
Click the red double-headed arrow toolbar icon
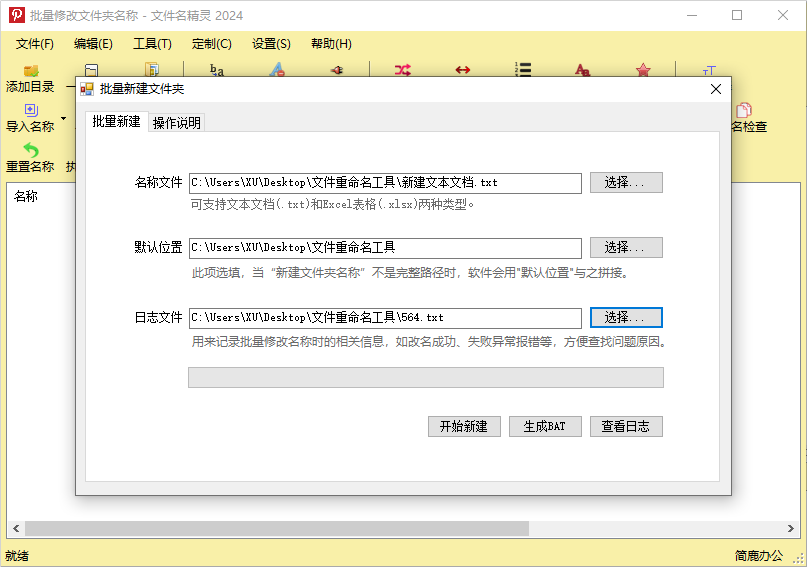point(463,70)
